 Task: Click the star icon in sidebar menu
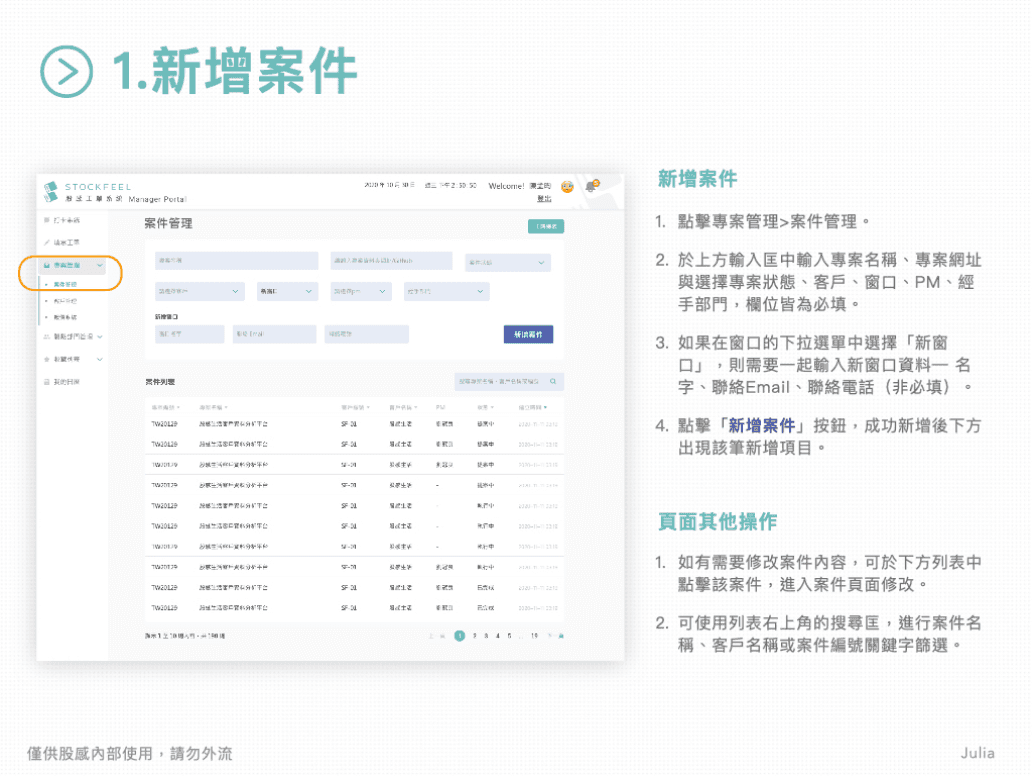pos(46,358)
